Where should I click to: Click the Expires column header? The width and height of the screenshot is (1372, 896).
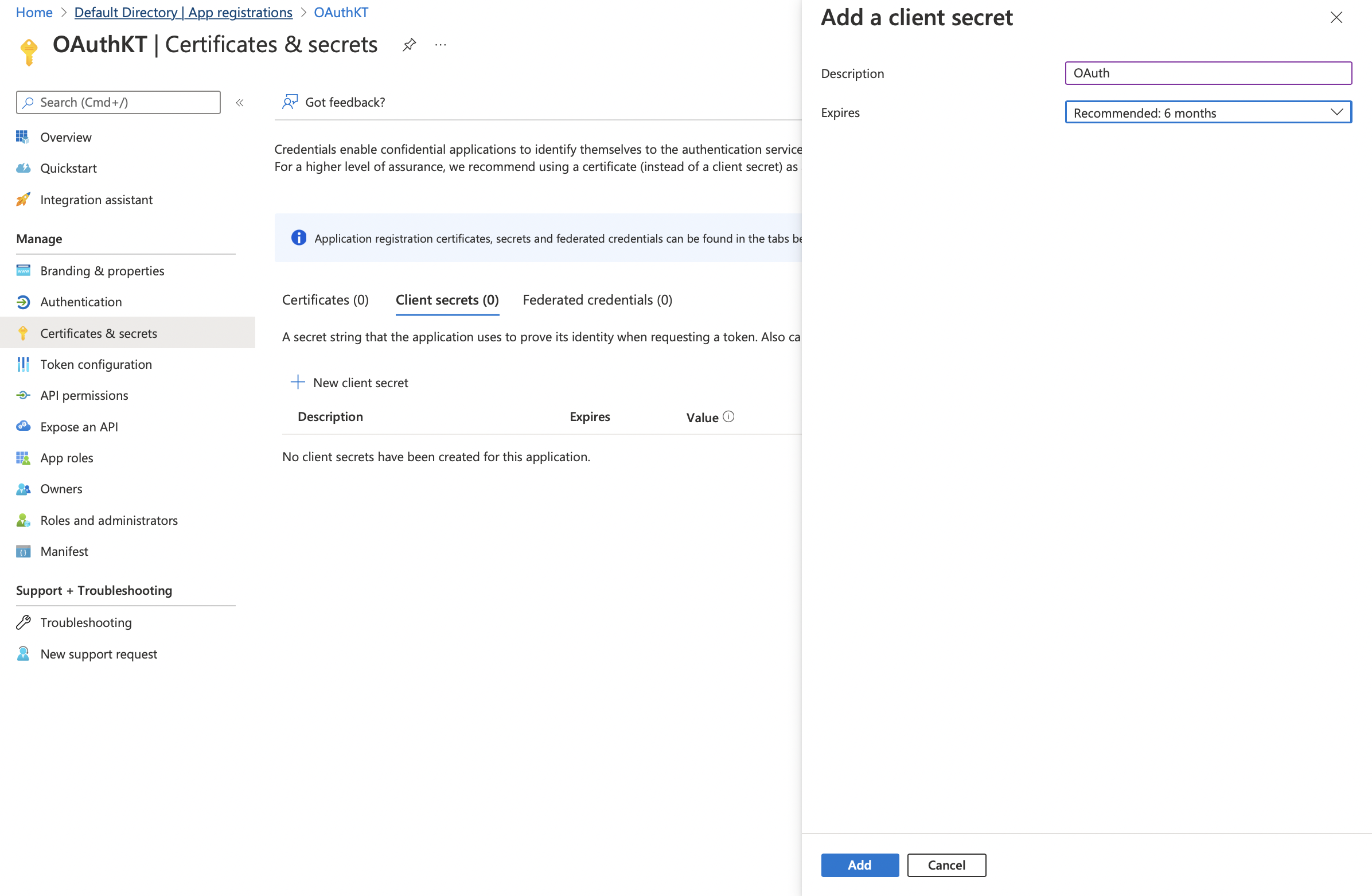tap(590, 416)
